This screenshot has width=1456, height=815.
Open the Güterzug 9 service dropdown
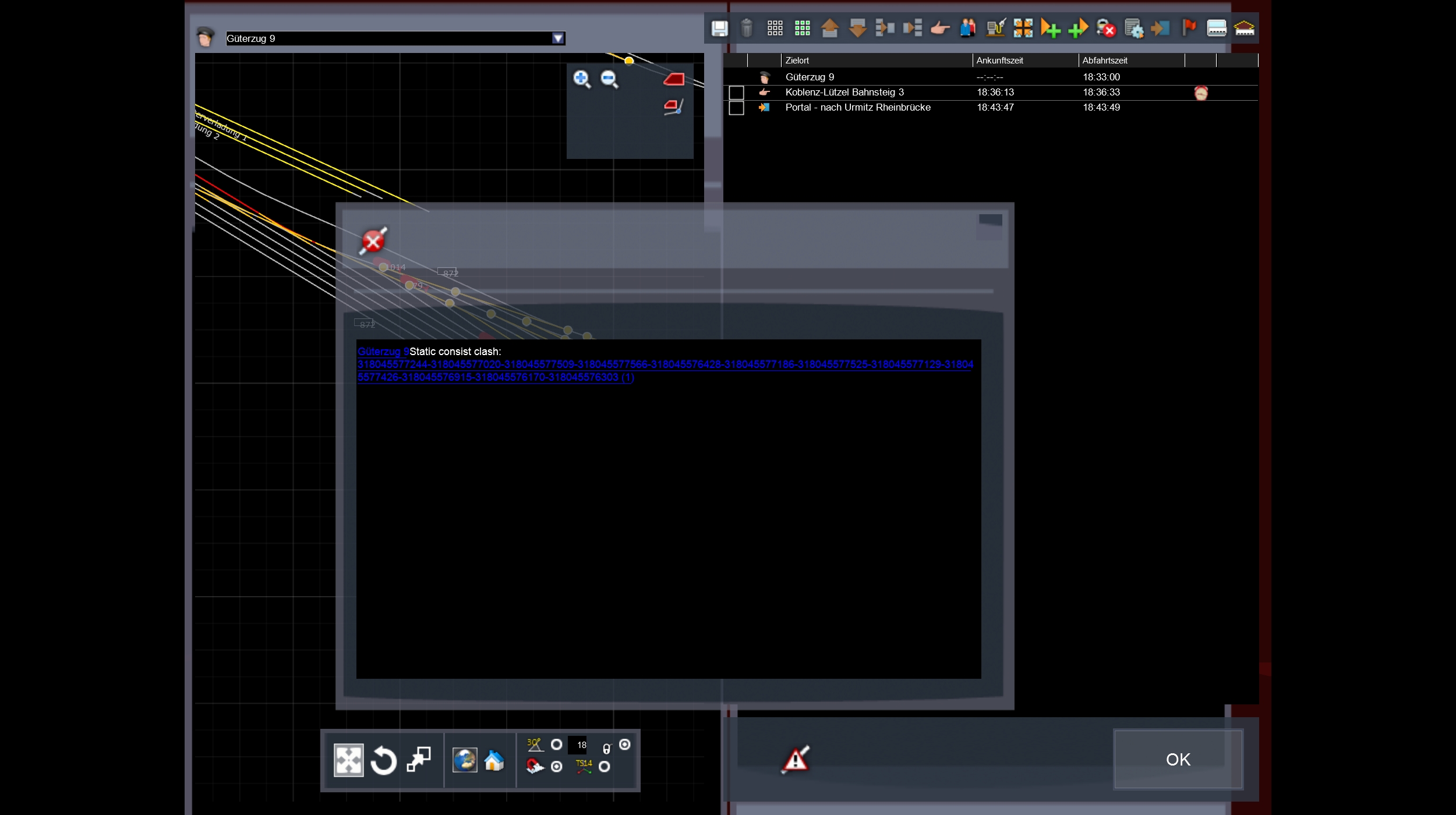(557, 38)
